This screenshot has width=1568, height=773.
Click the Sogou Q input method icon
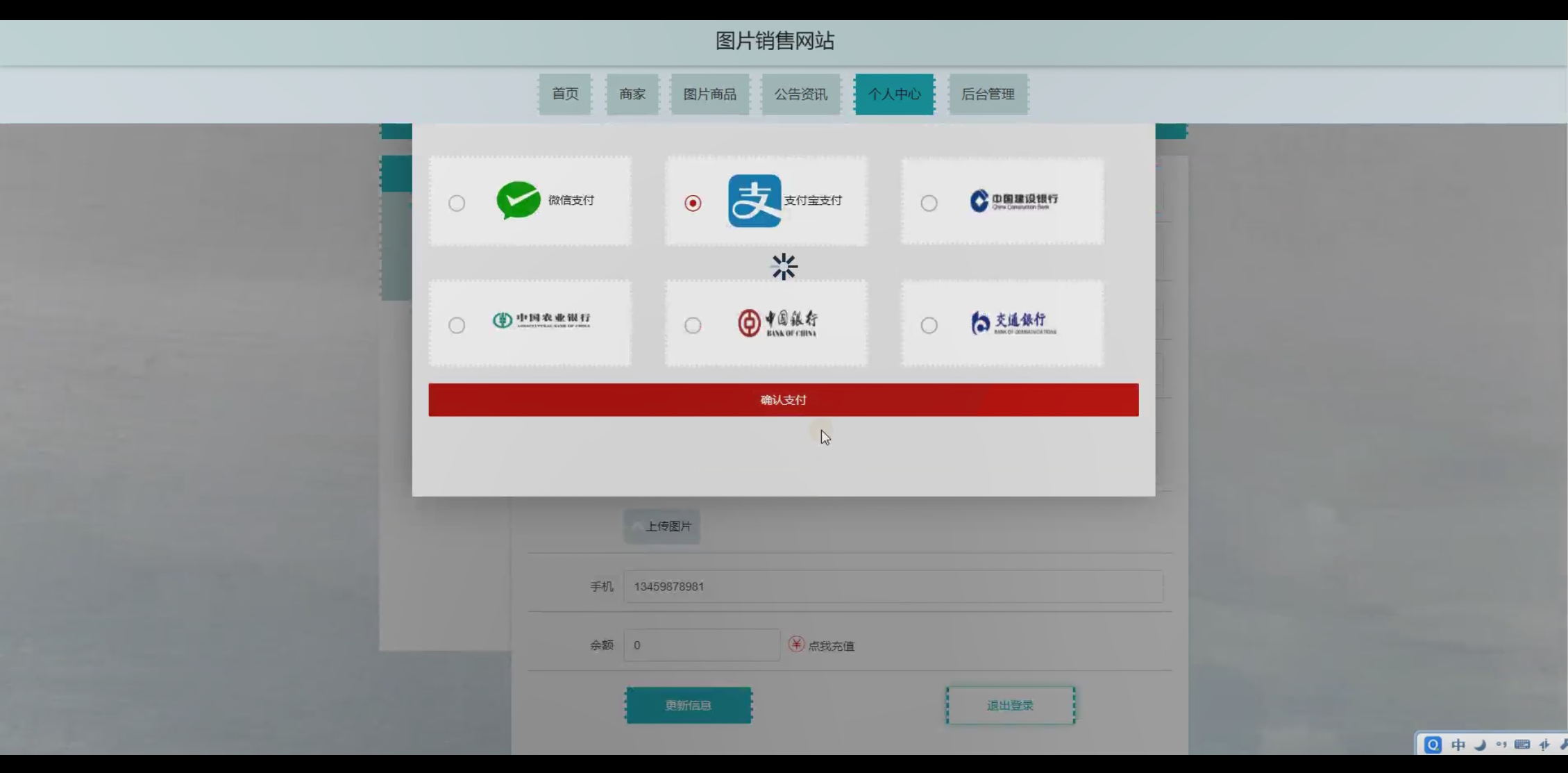(1433, 745)
